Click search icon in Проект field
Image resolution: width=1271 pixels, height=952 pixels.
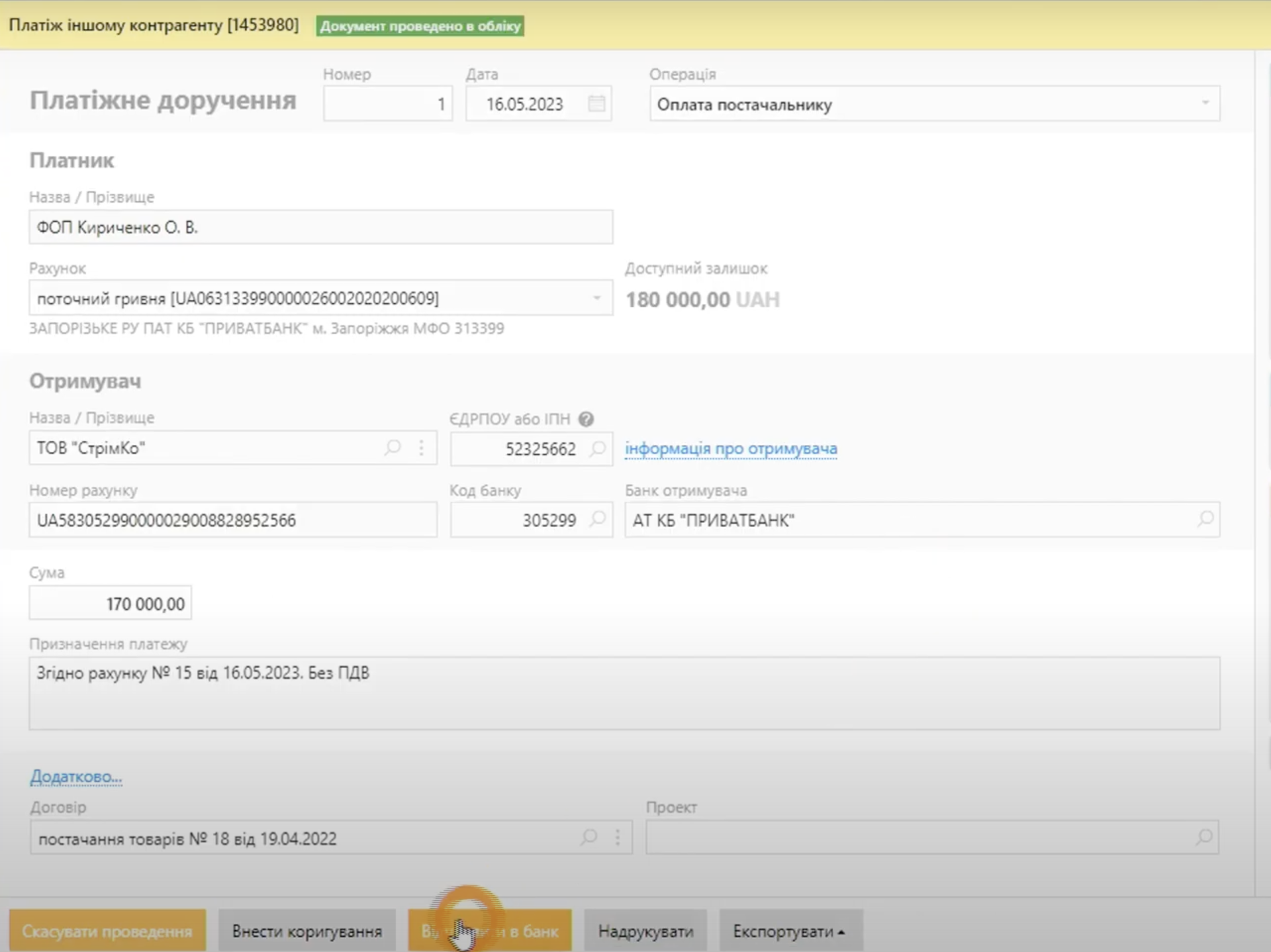point(1204,837)
